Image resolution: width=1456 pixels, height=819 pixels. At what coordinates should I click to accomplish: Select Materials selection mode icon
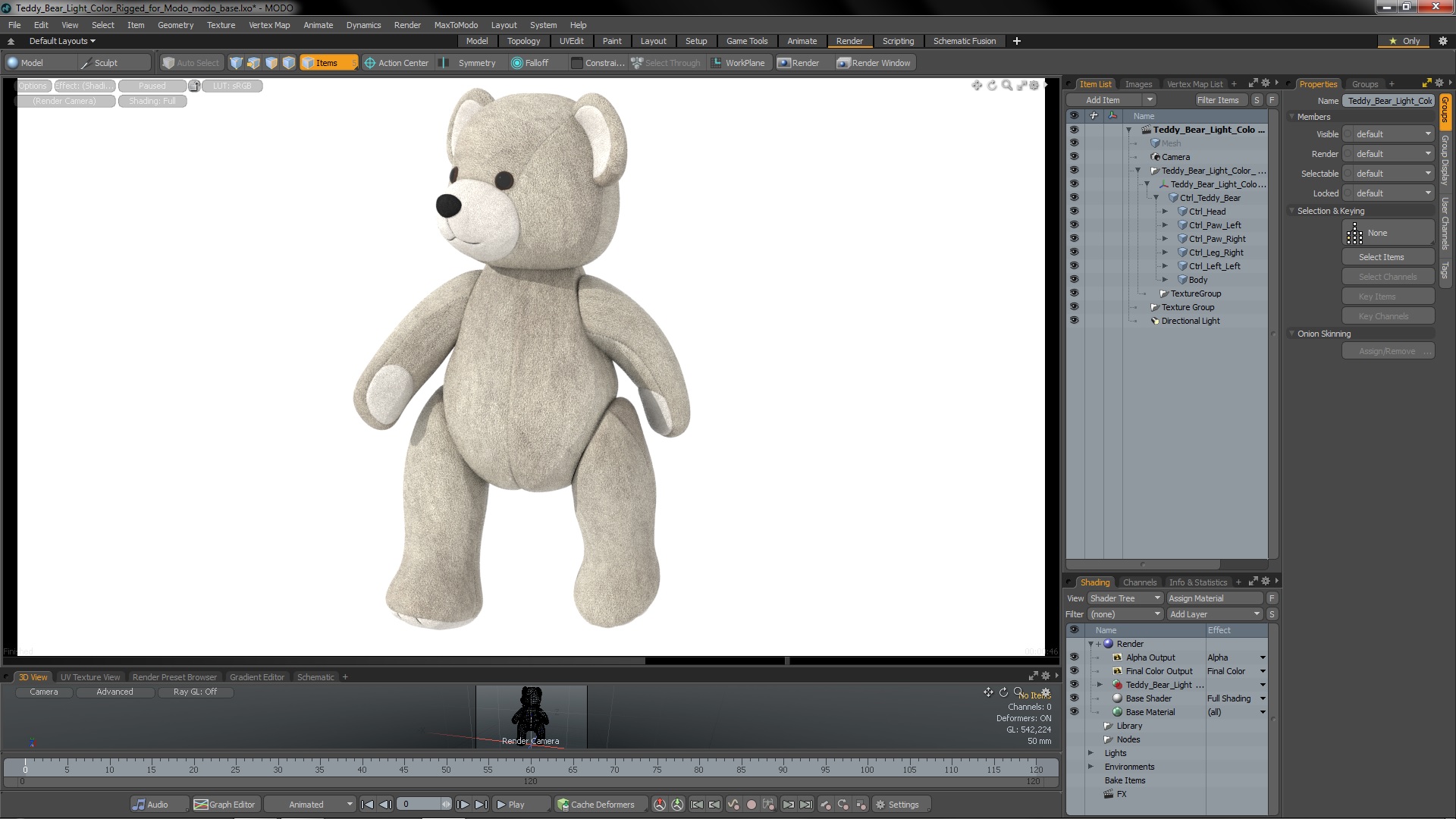point(288,63)
